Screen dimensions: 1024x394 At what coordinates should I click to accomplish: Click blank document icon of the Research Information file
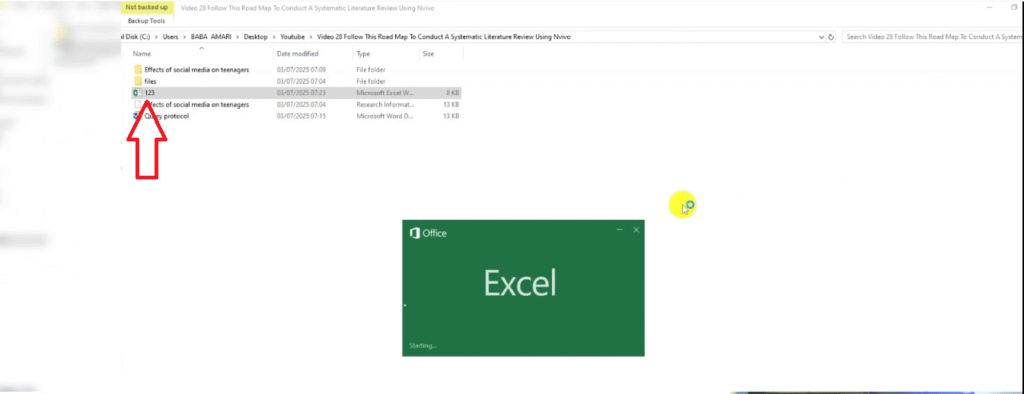(138, 104)
